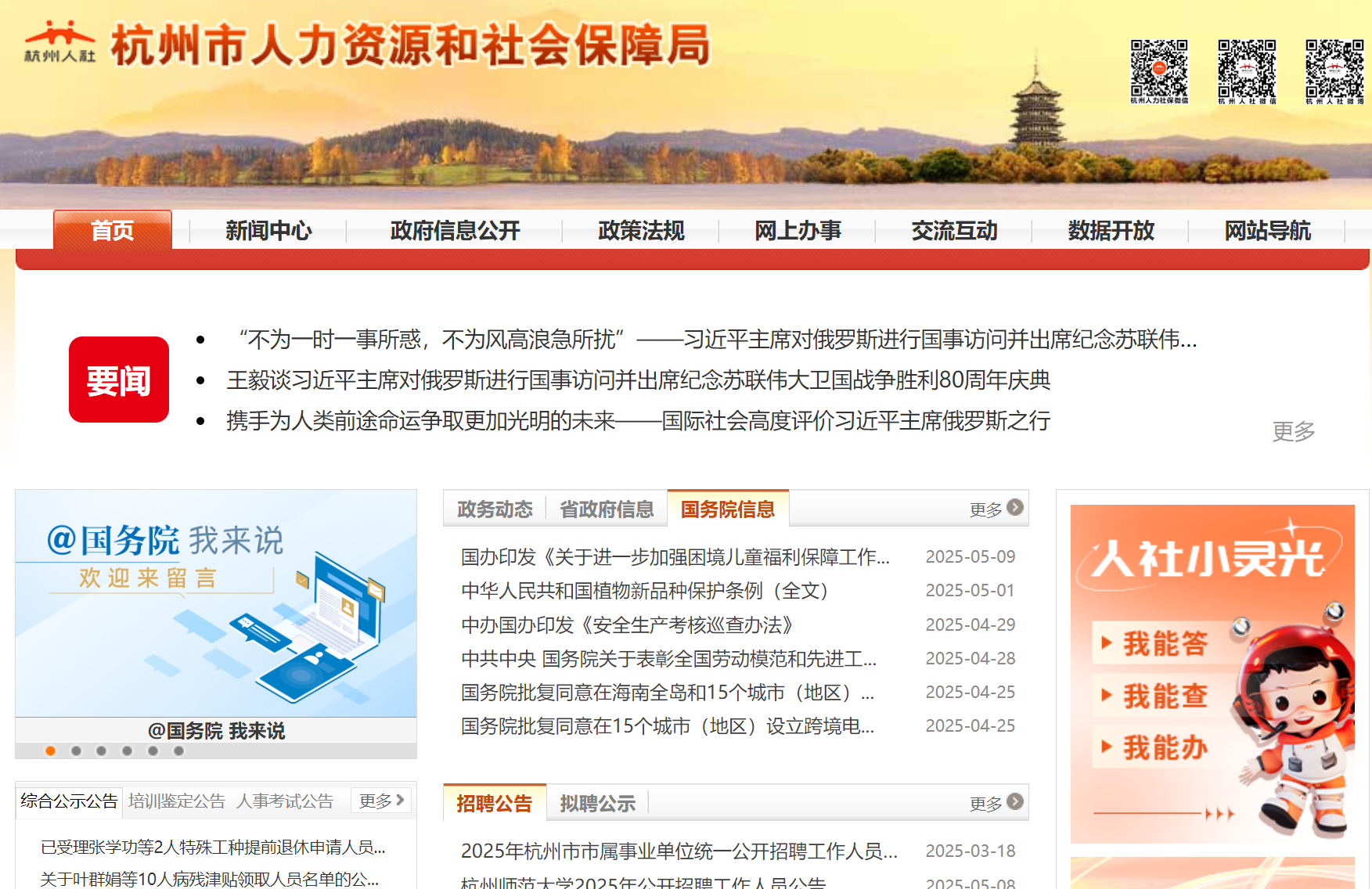Select the third carousel indicator dot
1372x889 pixels.
(x=101, y=752)
